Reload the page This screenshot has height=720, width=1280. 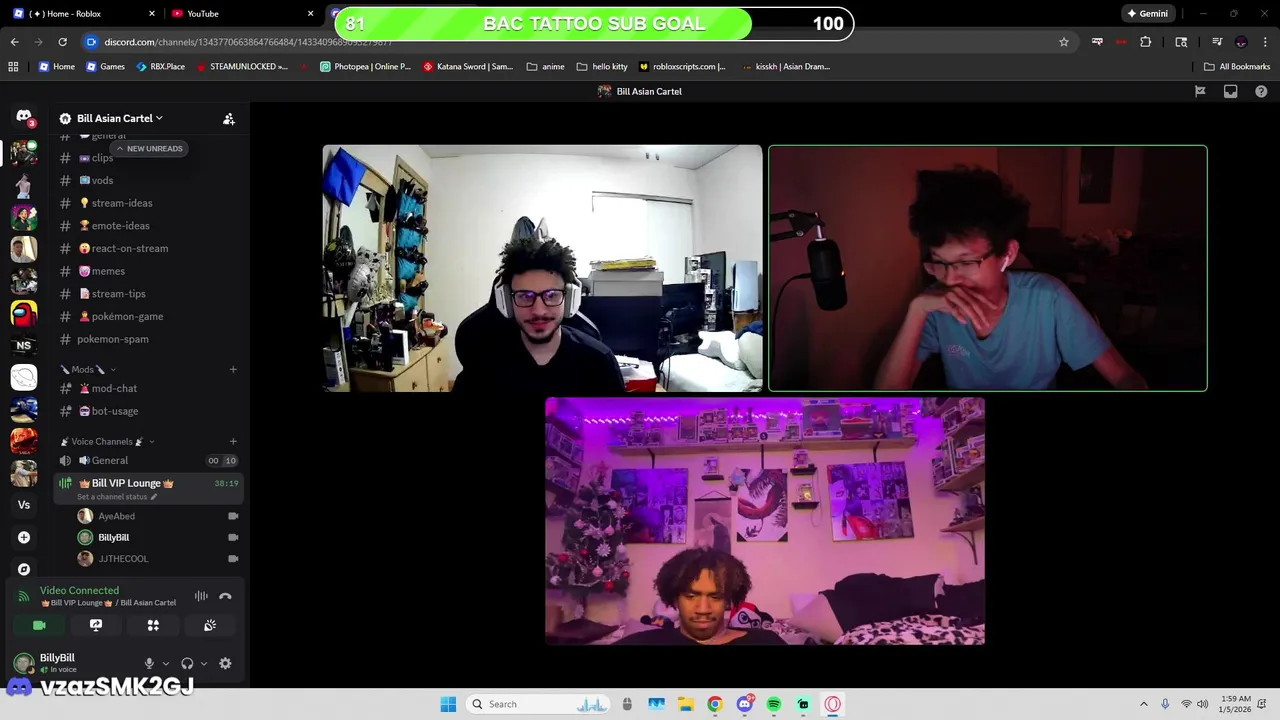(62, 42)
